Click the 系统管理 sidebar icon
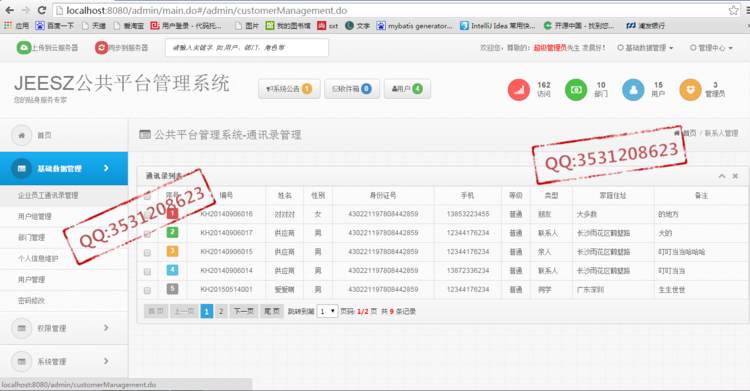 tap(22, 361)
